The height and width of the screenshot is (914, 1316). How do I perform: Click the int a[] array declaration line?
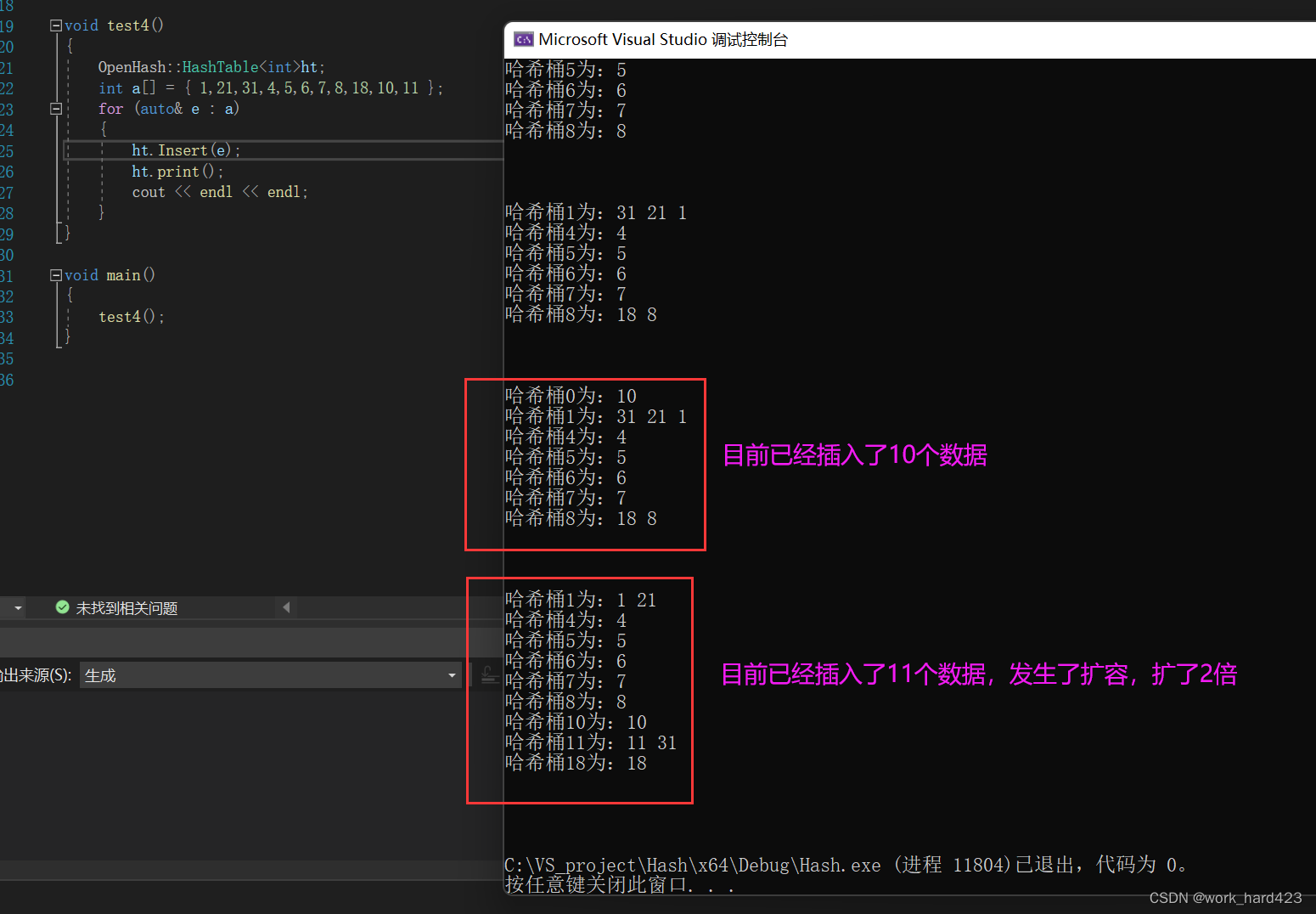(271, 88)
